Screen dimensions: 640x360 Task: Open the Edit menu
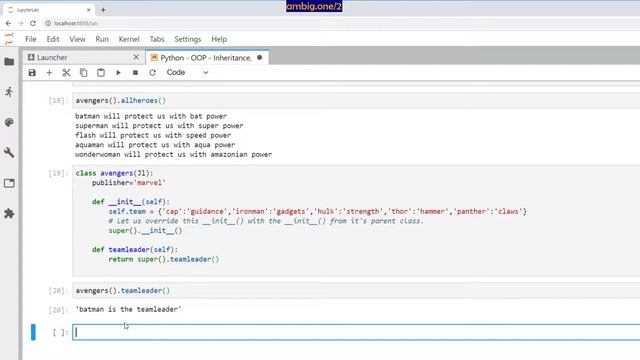(53, 39)
